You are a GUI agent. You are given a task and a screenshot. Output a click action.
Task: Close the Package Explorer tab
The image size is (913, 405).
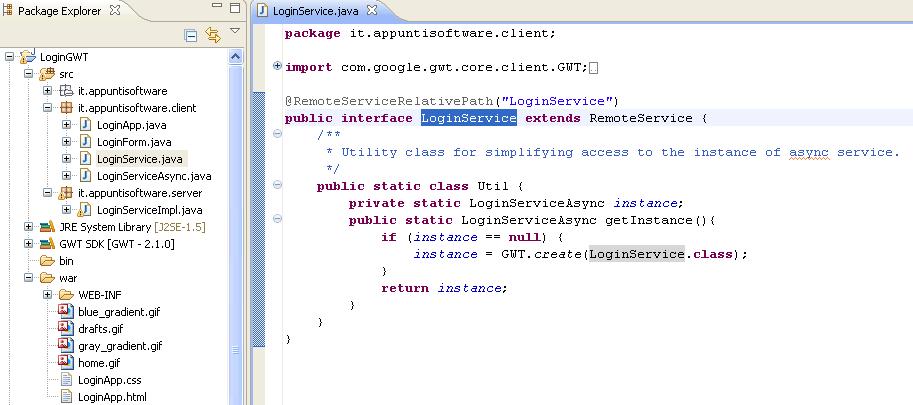click(115, 10)
